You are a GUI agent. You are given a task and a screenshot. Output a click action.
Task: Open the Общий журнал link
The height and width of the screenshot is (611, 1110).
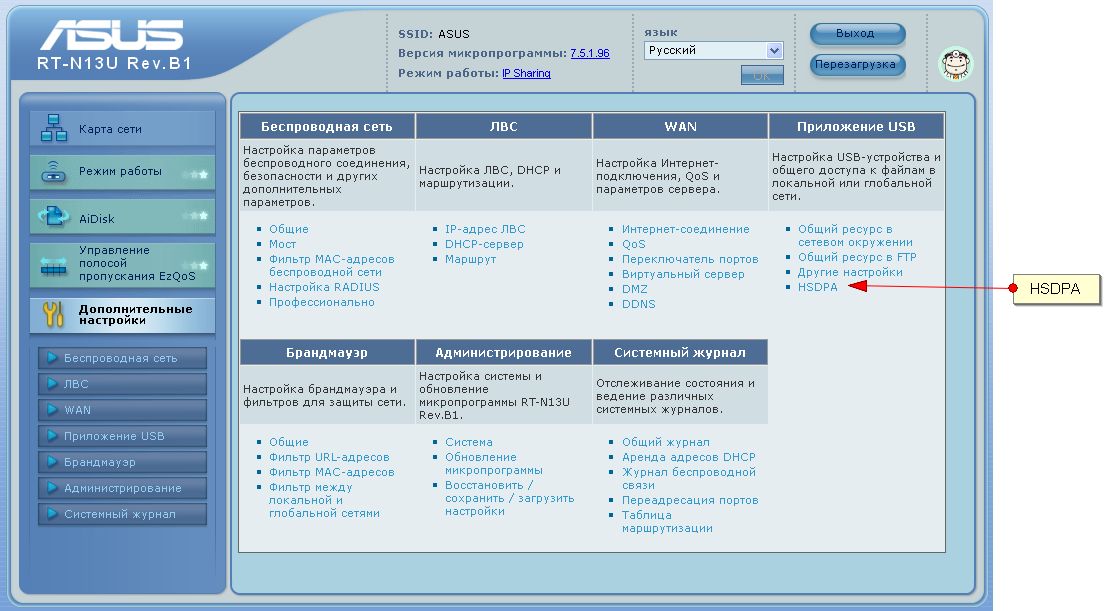[665, 442]
